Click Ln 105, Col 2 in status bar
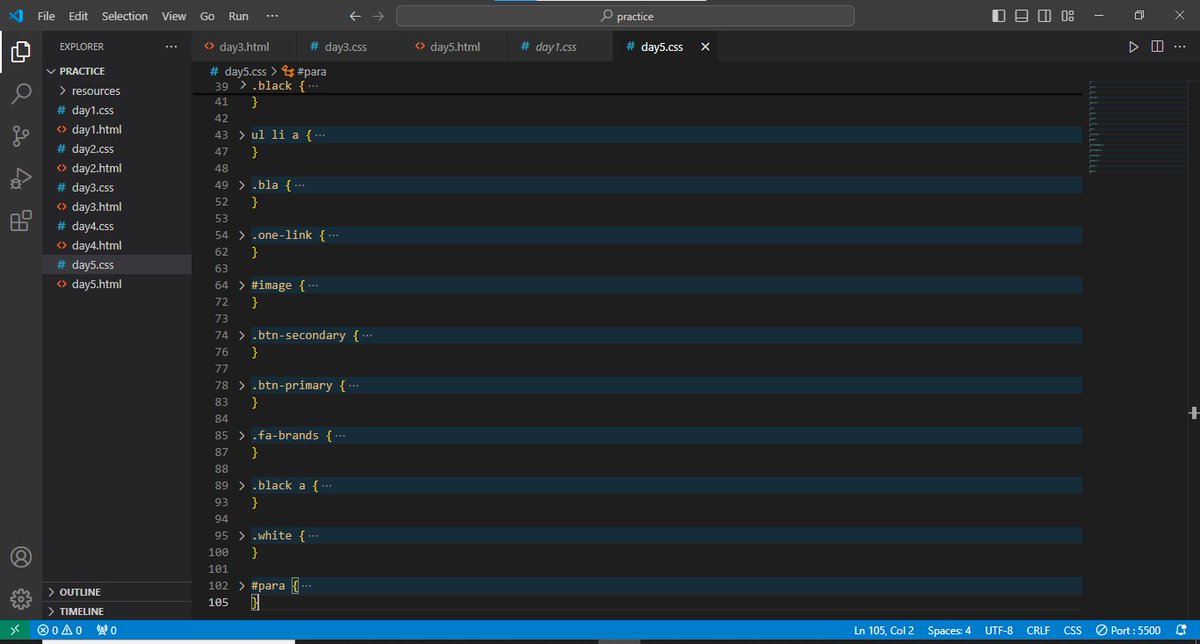1200x644 pixels. pos(884,631)
